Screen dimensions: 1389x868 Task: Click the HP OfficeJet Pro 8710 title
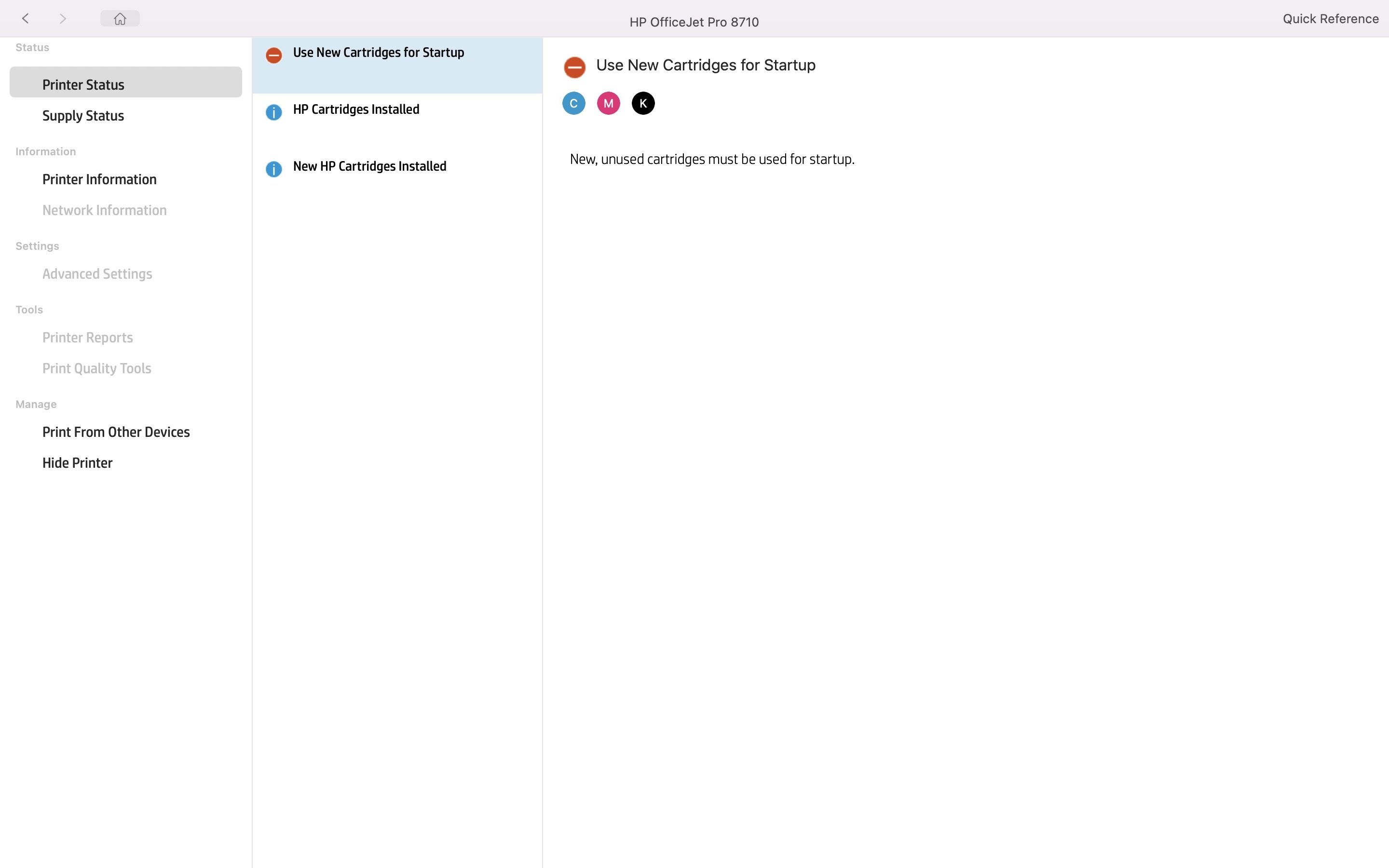[694, 22]
